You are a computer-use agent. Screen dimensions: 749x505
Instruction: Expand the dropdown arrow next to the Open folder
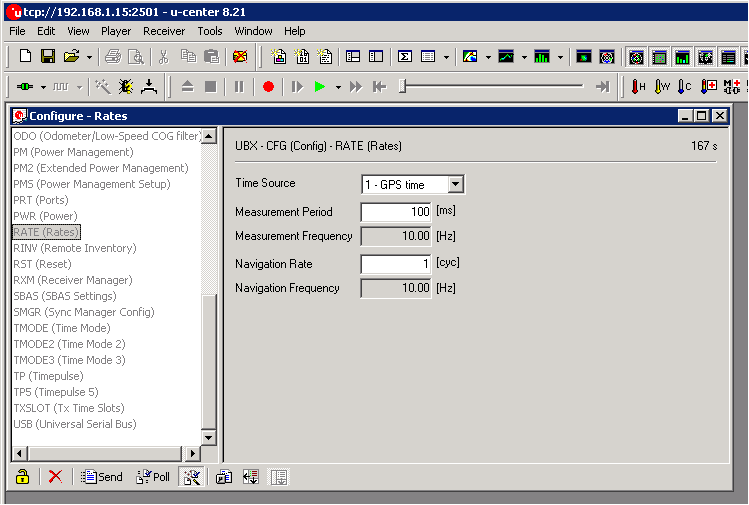[x=89, y=57]
